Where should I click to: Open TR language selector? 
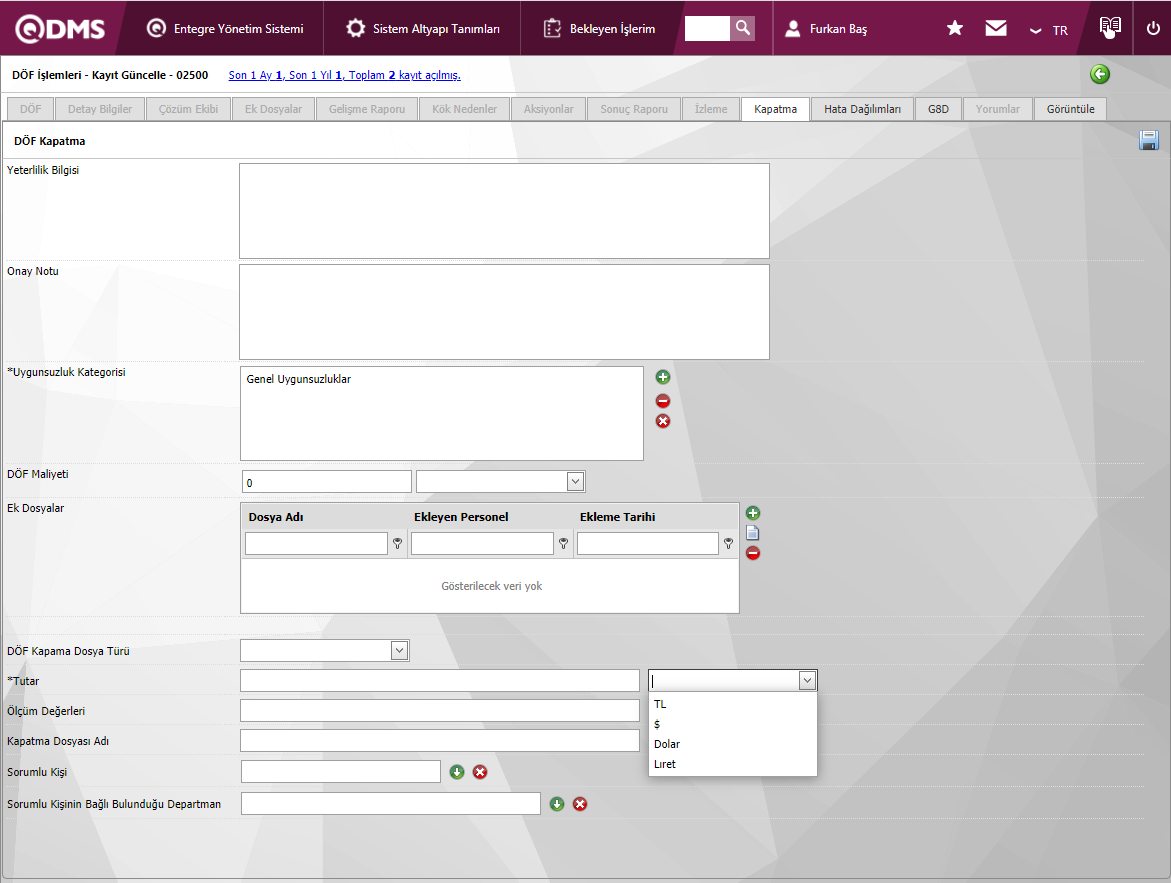point(1049,31)
